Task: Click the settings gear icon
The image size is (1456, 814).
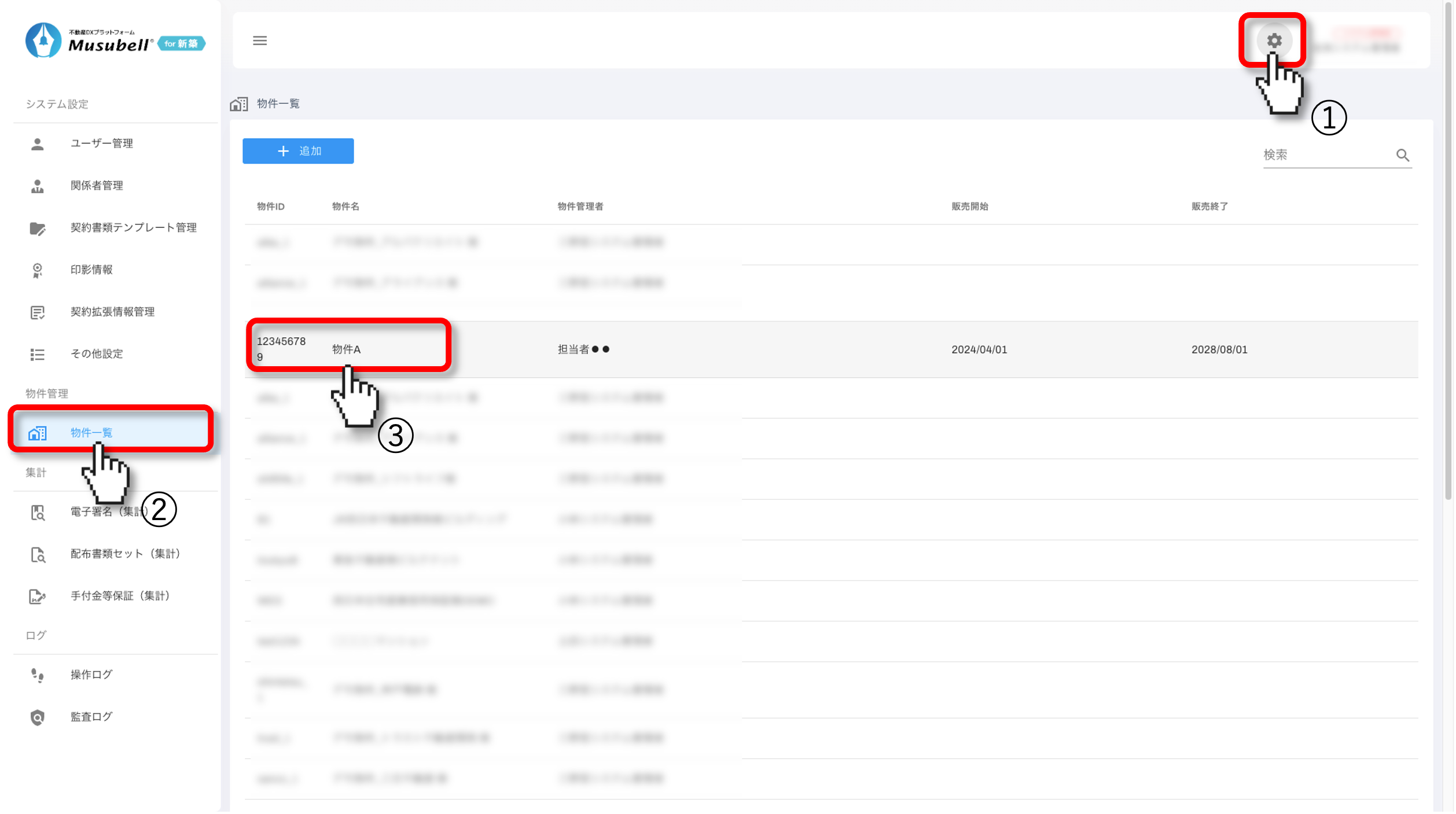Action: (x=1274, y=40)
